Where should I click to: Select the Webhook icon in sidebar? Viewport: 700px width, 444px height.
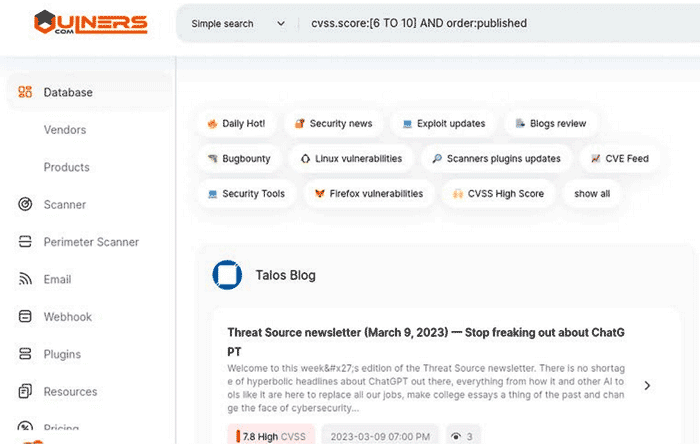tap(26, 317)
